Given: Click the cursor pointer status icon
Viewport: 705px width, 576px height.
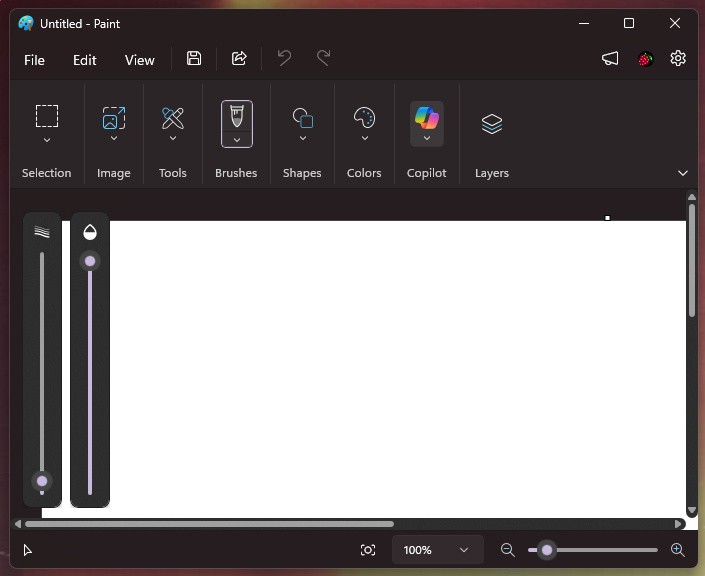Looking at the screenshot, I should [27, 550].
